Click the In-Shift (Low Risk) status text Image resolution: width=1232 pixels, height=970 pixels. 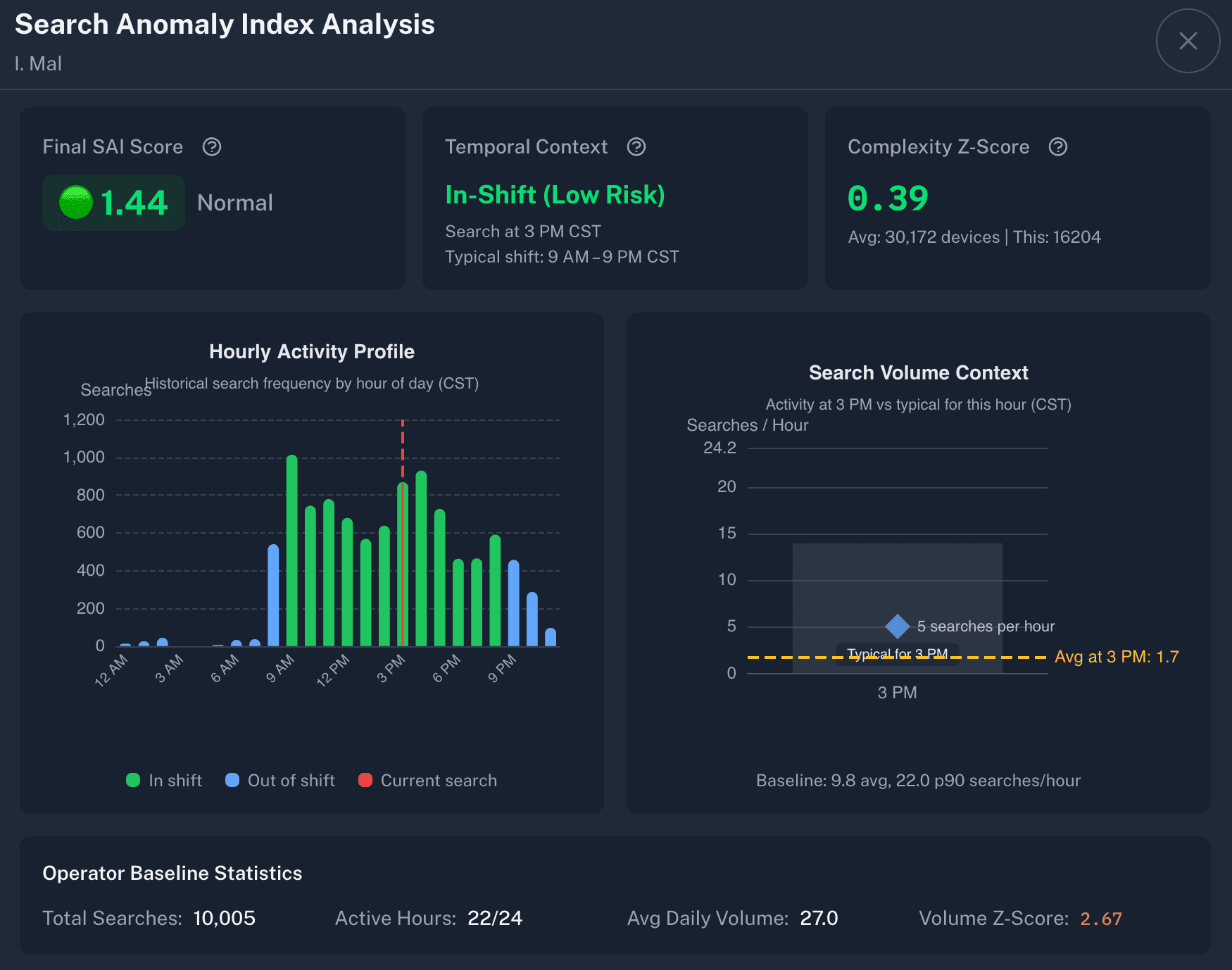pos(555,195)
